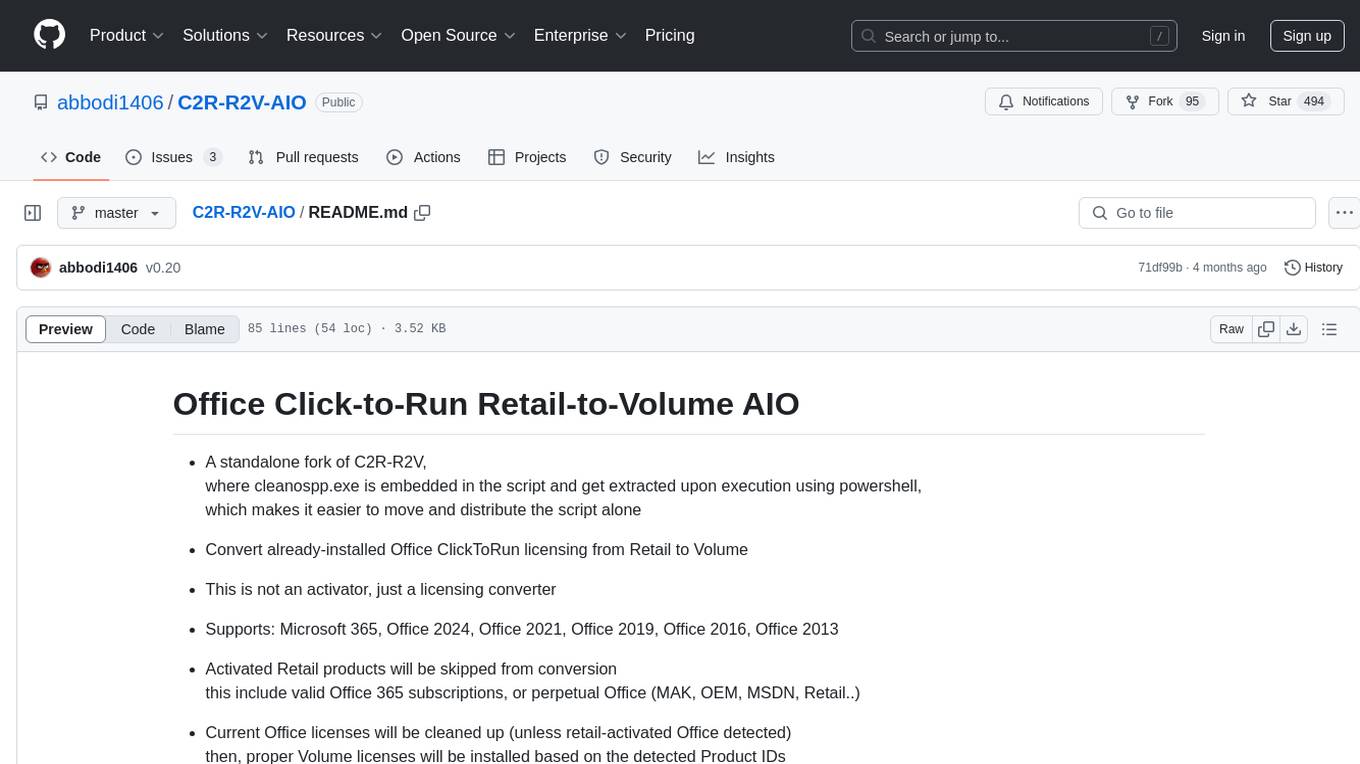
Task: Expand the Enterprise menu
Action: point(580,35)
